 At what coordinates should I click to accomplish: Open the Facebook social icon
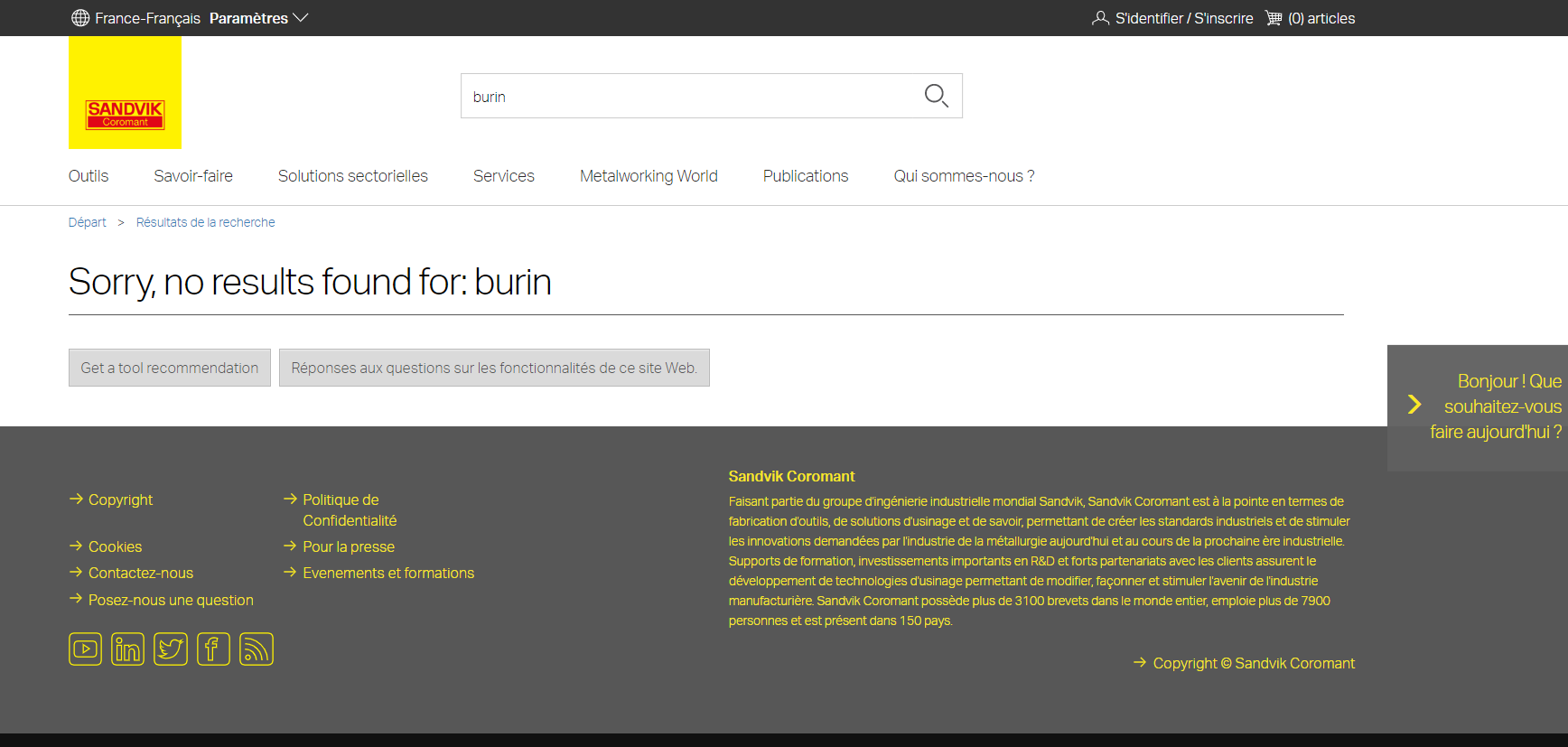[x=213, y=649]
